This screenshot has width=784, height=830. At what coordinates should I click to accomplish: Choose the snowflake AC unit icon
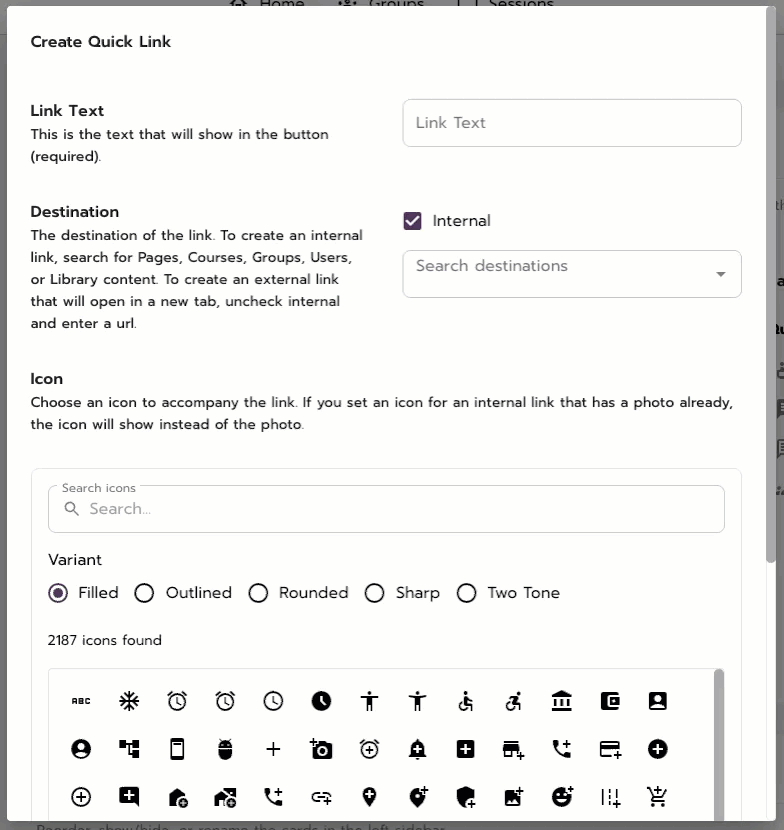[129, 701]
